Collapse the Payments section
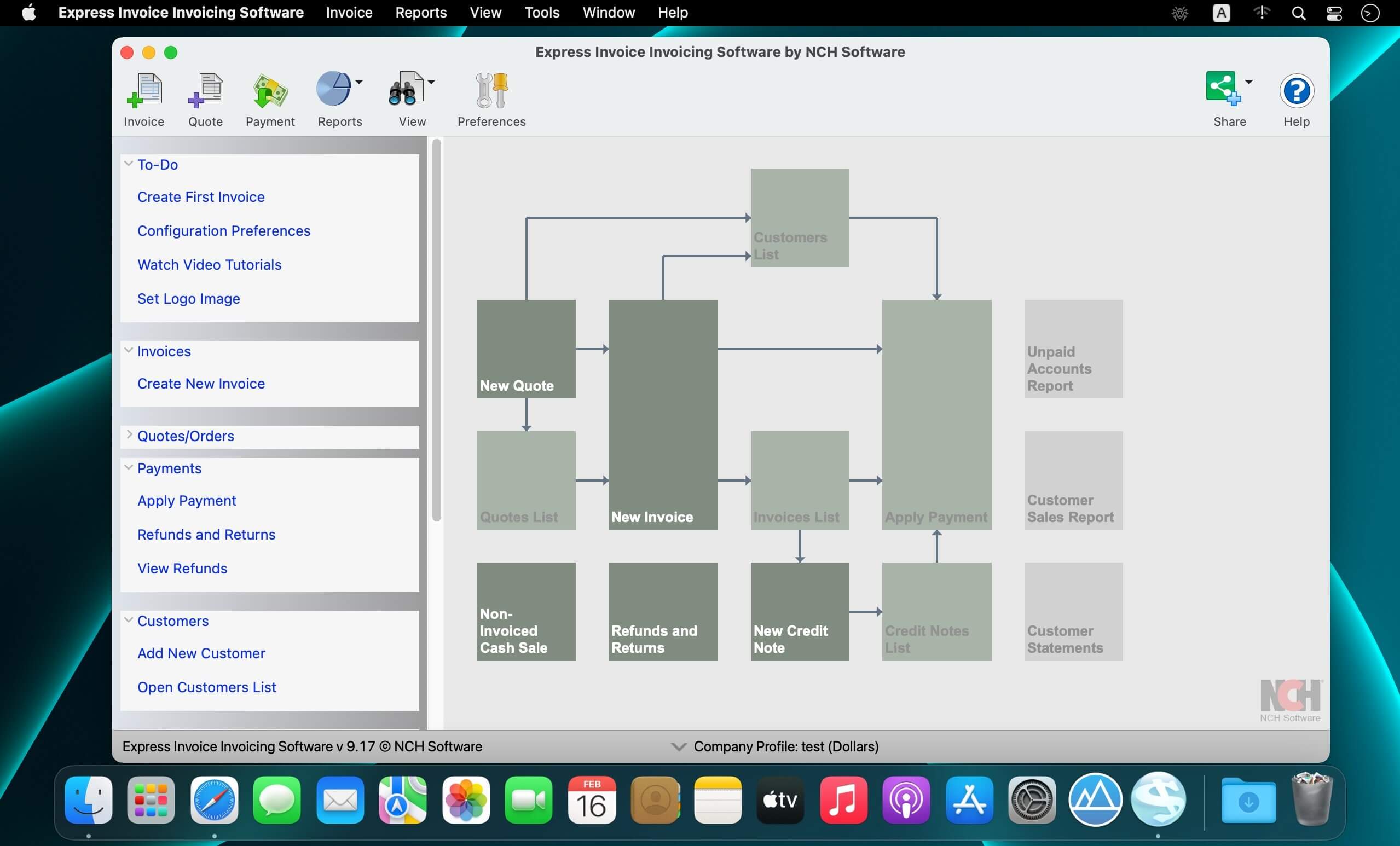This screenshot has height=846, width=1400. point(129,468)
